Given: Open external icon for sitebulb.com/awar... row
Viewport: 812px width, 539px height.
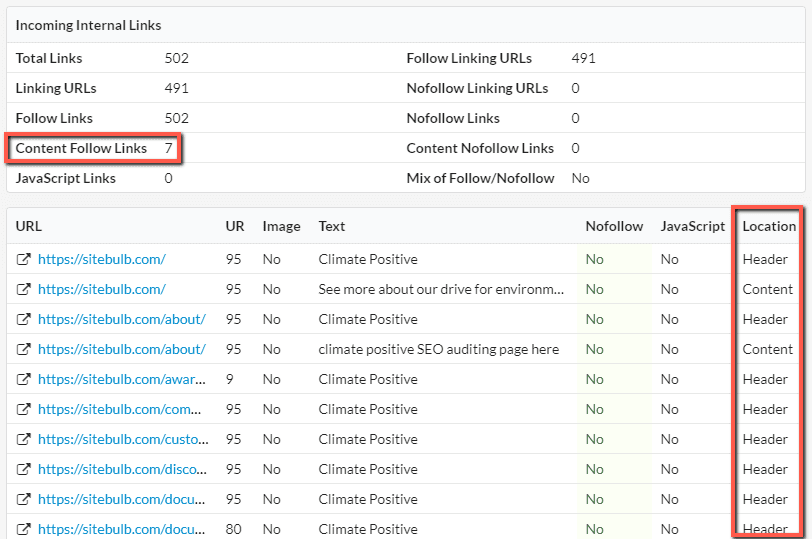Looking at the screenshot, I should tap(23, 379).
